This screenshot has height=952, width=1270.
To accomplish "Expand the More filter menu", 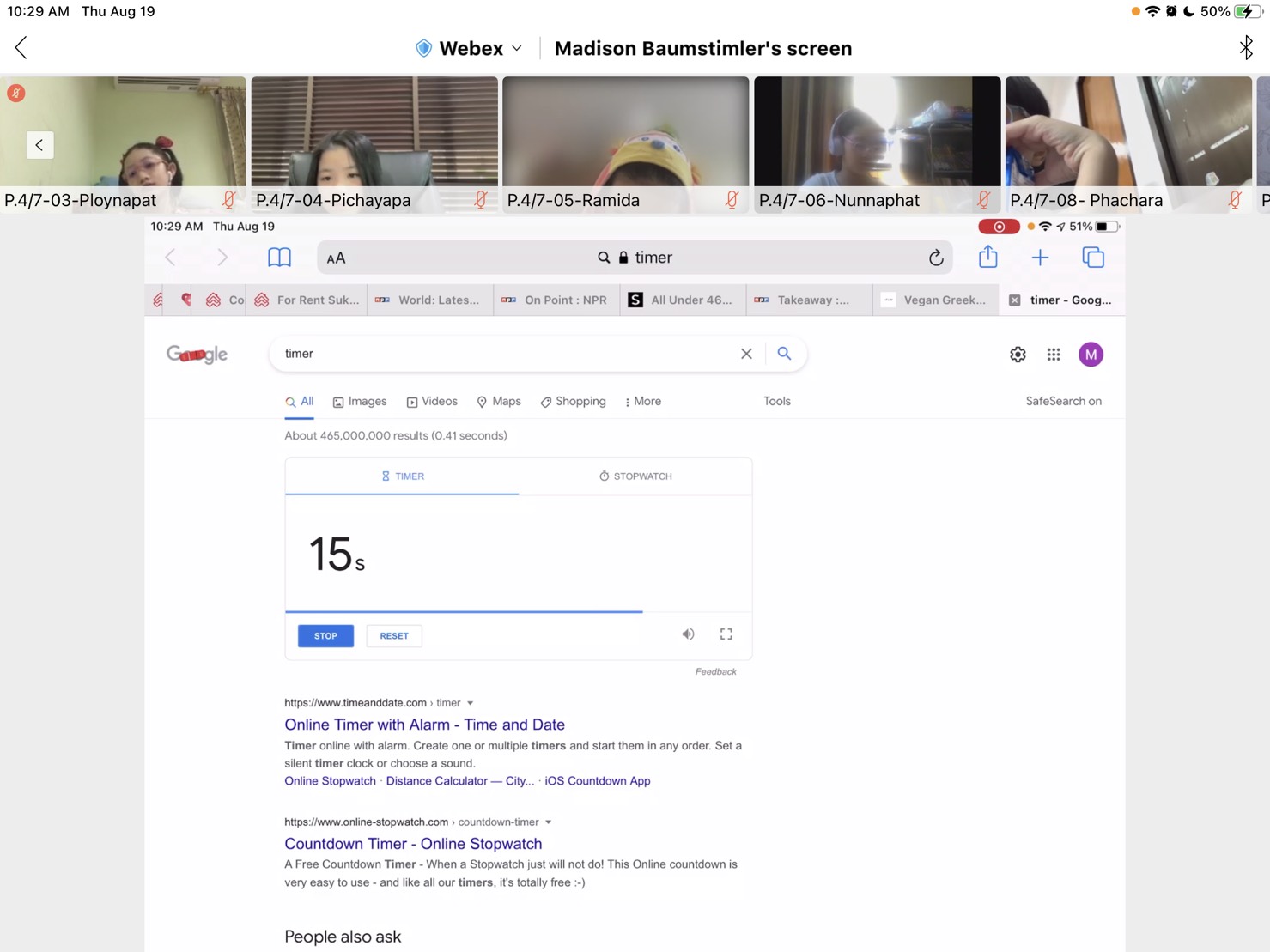I will [643, 402].
